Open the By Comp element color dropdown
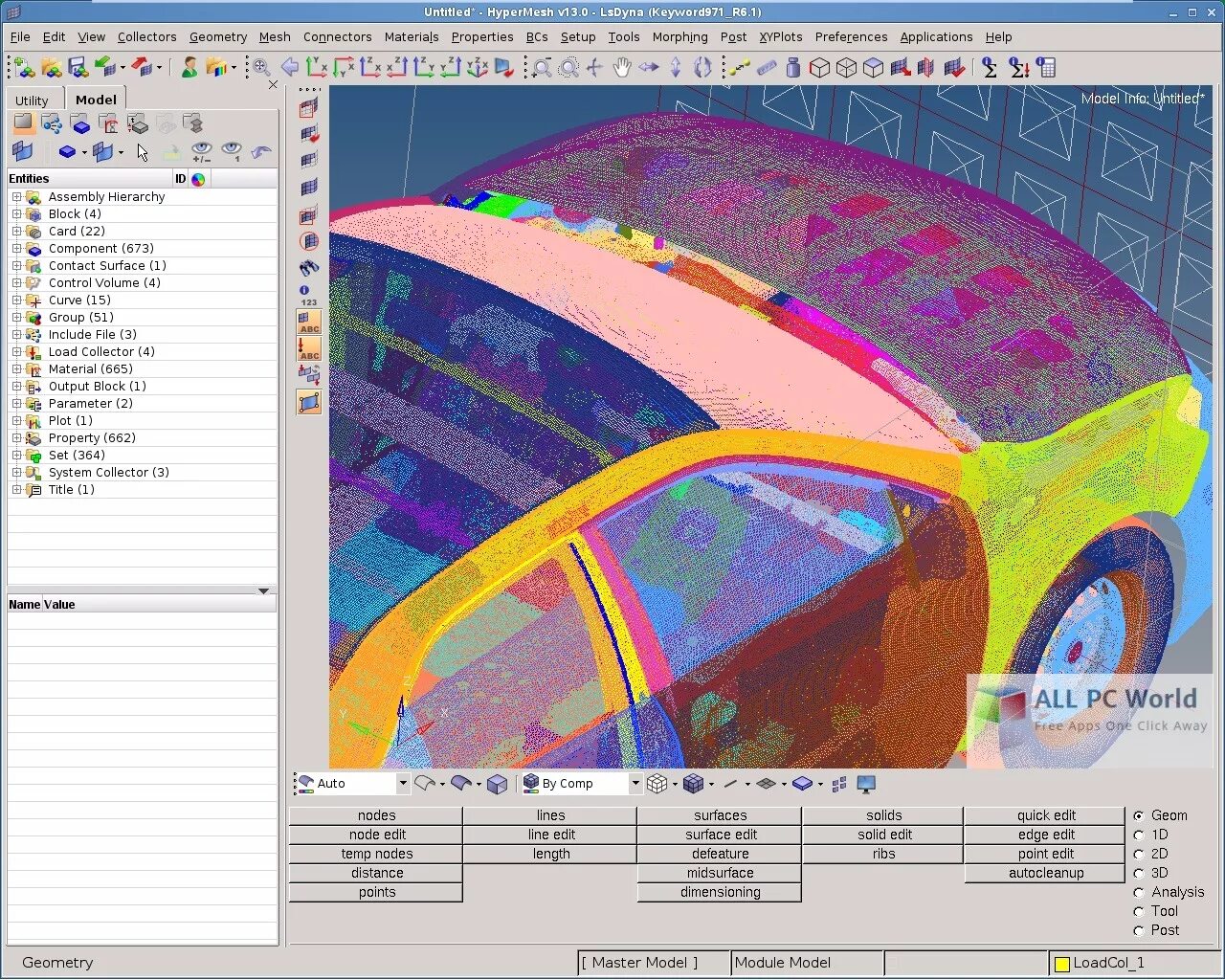The width and height of the screenshot is (1225, 980). tap(635, 784)
